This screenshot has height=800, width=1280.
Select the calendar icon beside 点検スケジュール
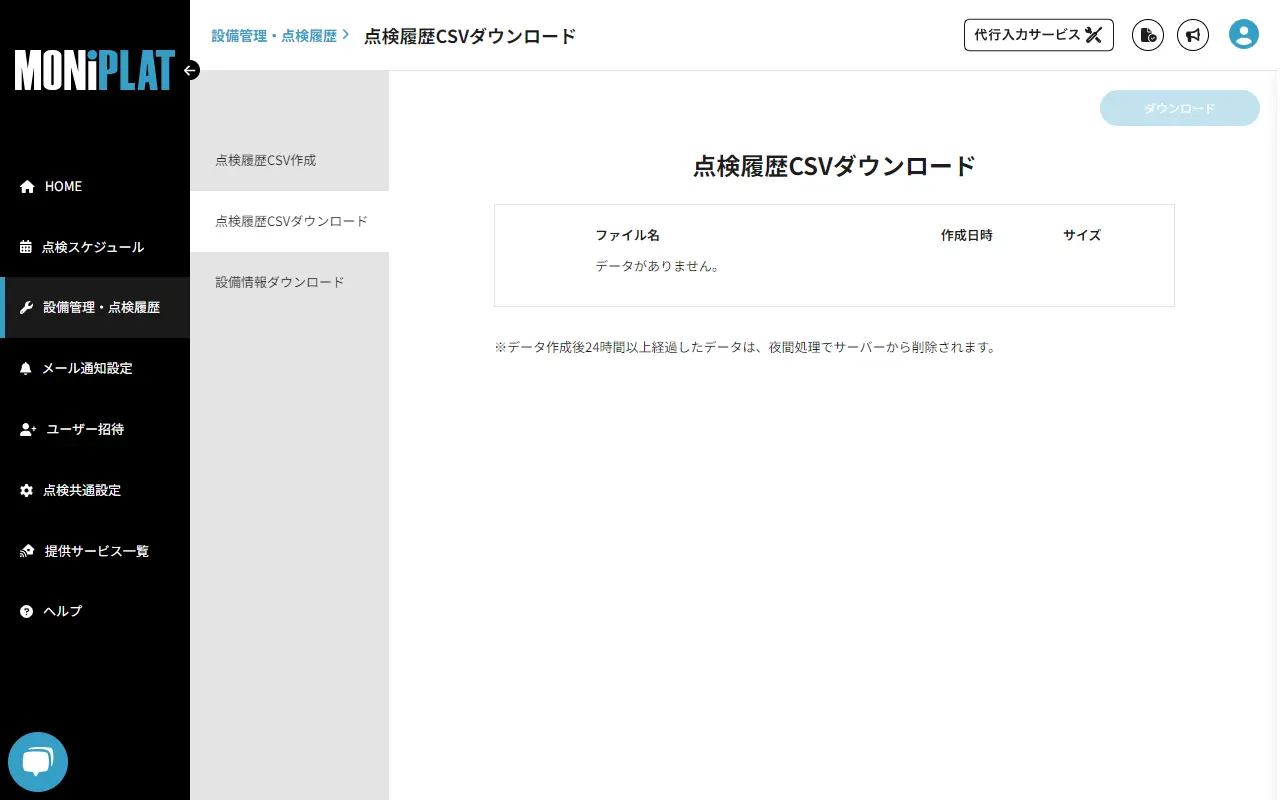point(24,247)
